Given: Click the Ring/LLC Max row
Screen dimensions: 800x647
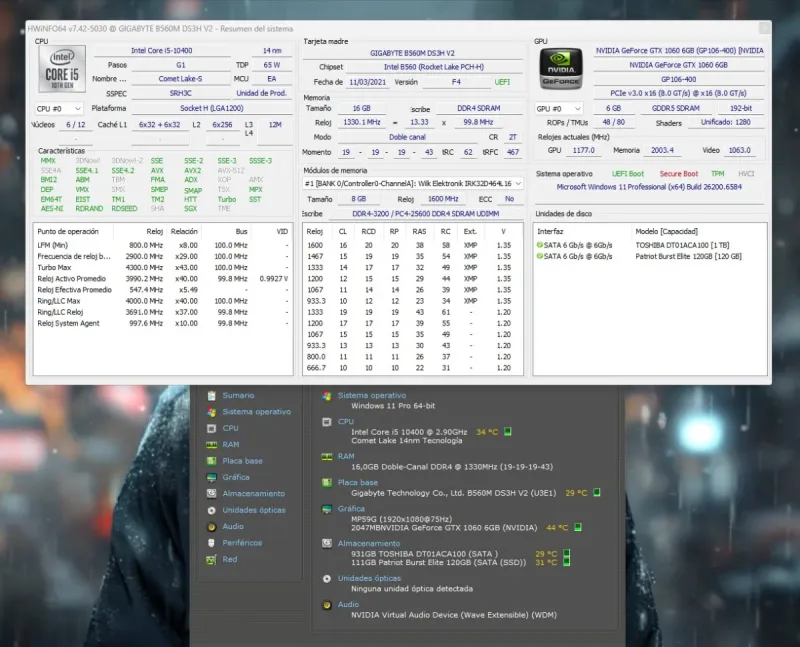Looking at the screenshot, I should (163, 301).
